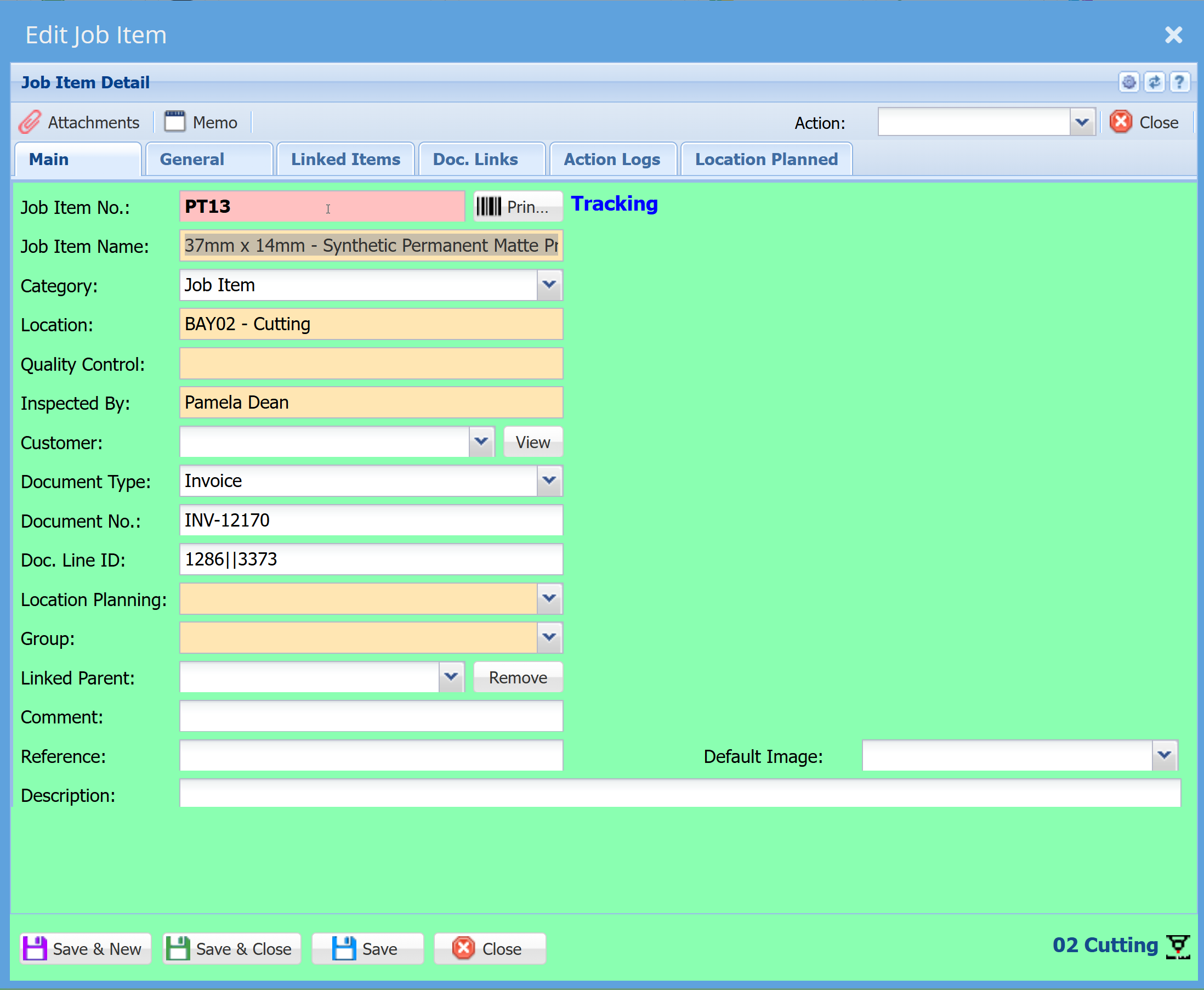Expand the Location Planning dropdown
Image resolution: width=1204 pixels, height=990 pixels.
(x=549, y=598)
